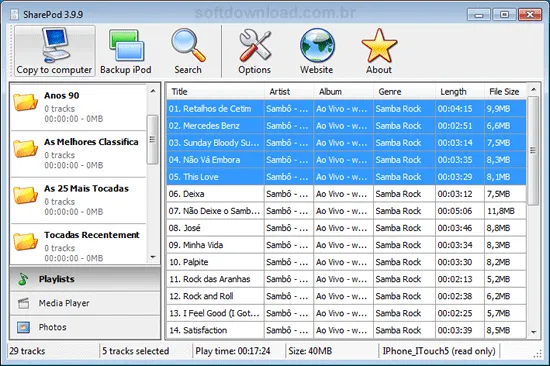Image resolution: width=550 pixels, height=366 pixels.
Task: Switch to the Media Player section
Action: 85,303
